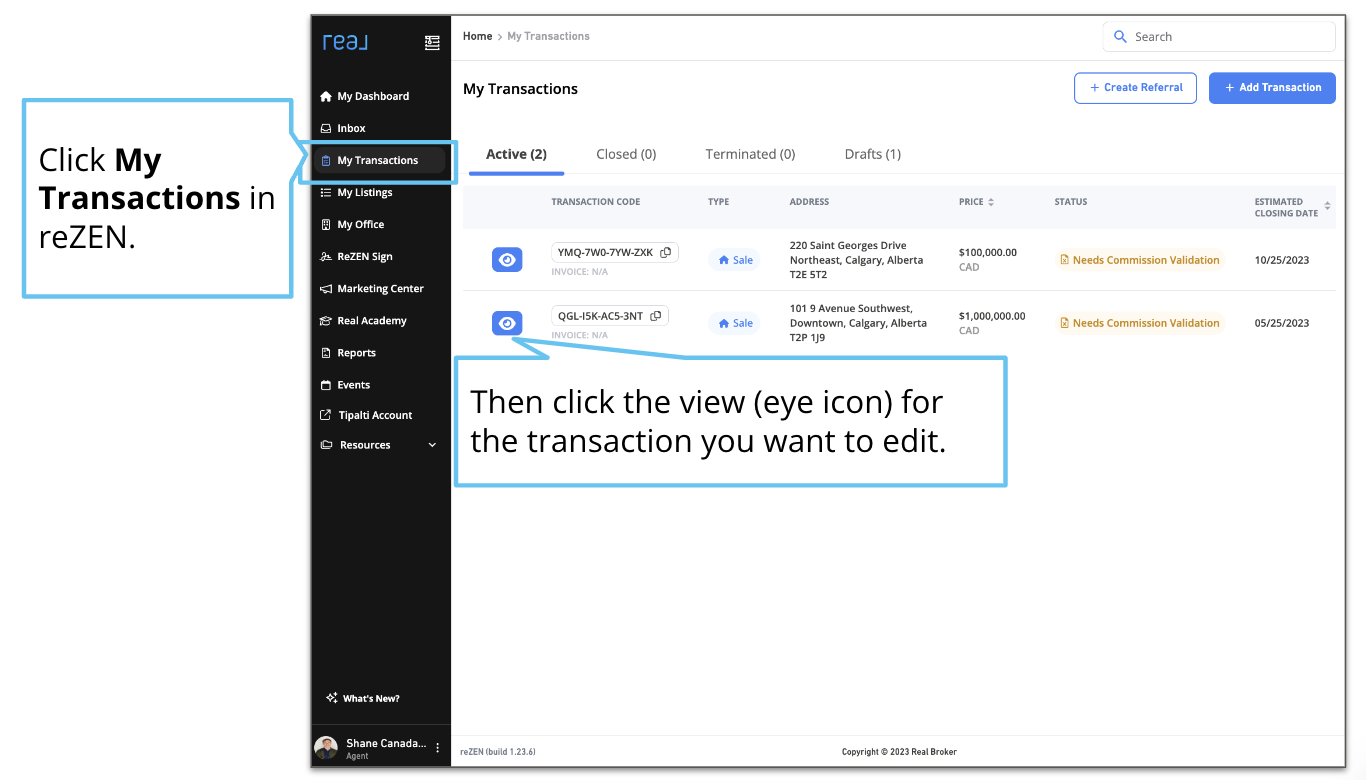Click reZEN build 1.23.6 footer text
Viewport: 1366px width, 780px height.
click(498, 752)
